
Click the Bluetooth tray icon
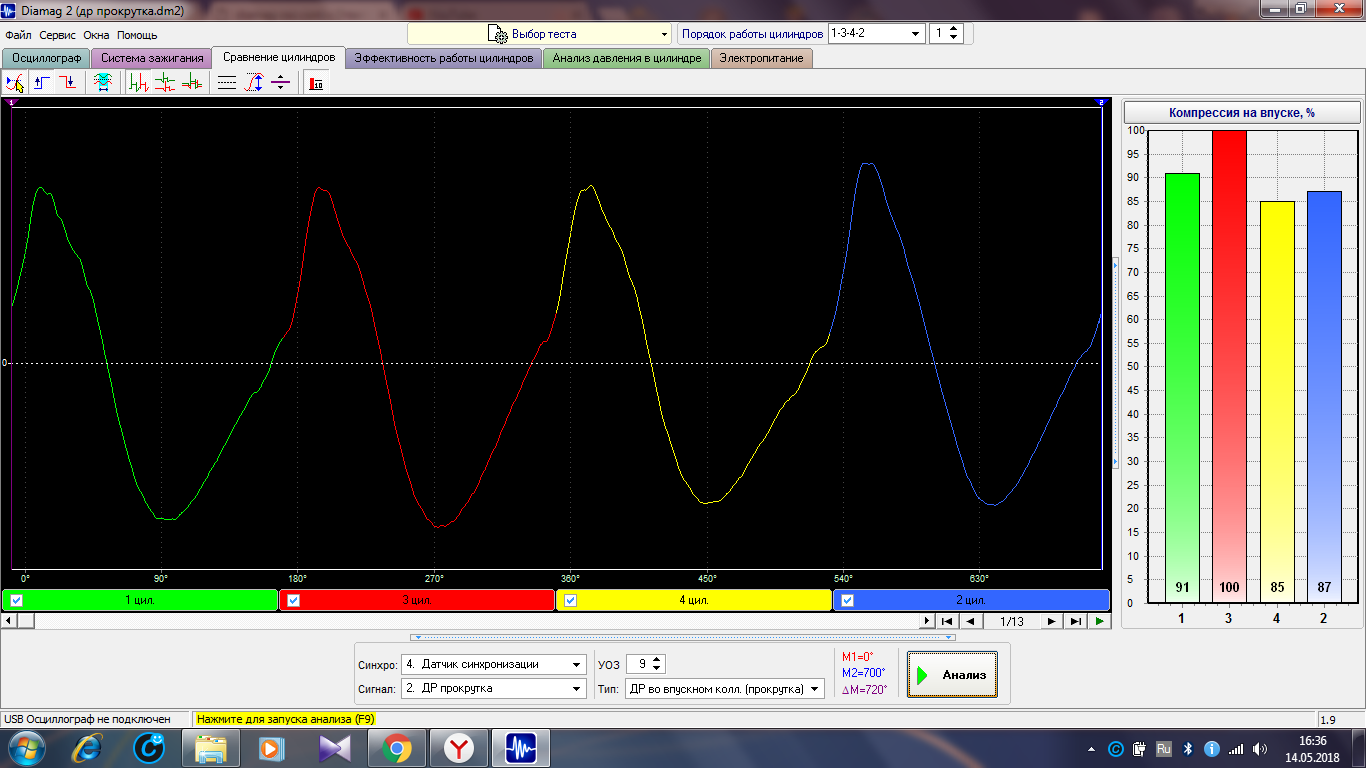[x=1188, y=748]
